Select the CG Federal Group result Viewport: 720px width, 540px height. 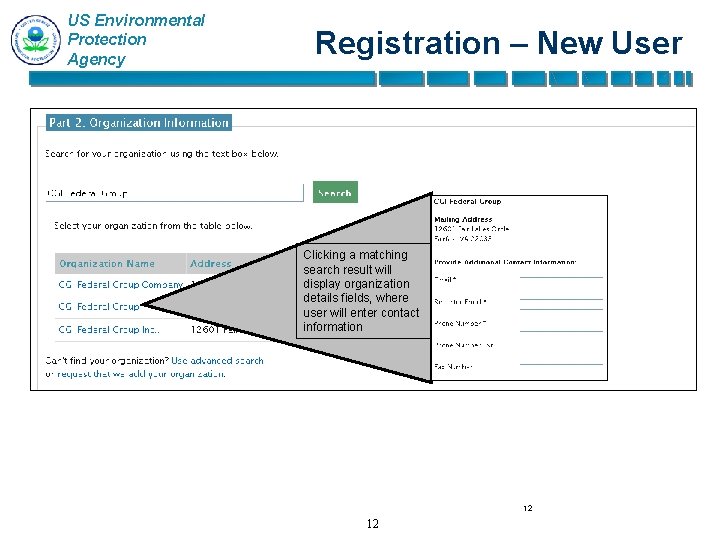point(99,306)
